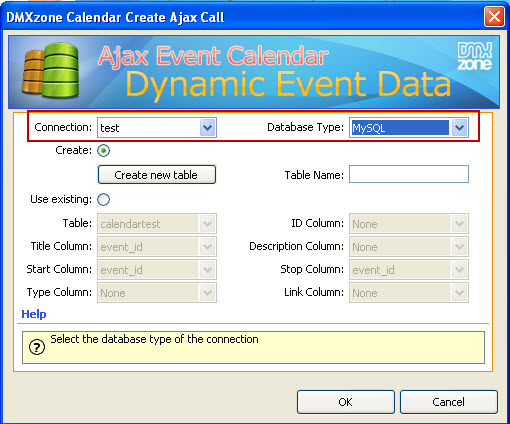The width and height of the screenshot is (510, 424).
Task: Click the Create new table button
Action: 157,175
